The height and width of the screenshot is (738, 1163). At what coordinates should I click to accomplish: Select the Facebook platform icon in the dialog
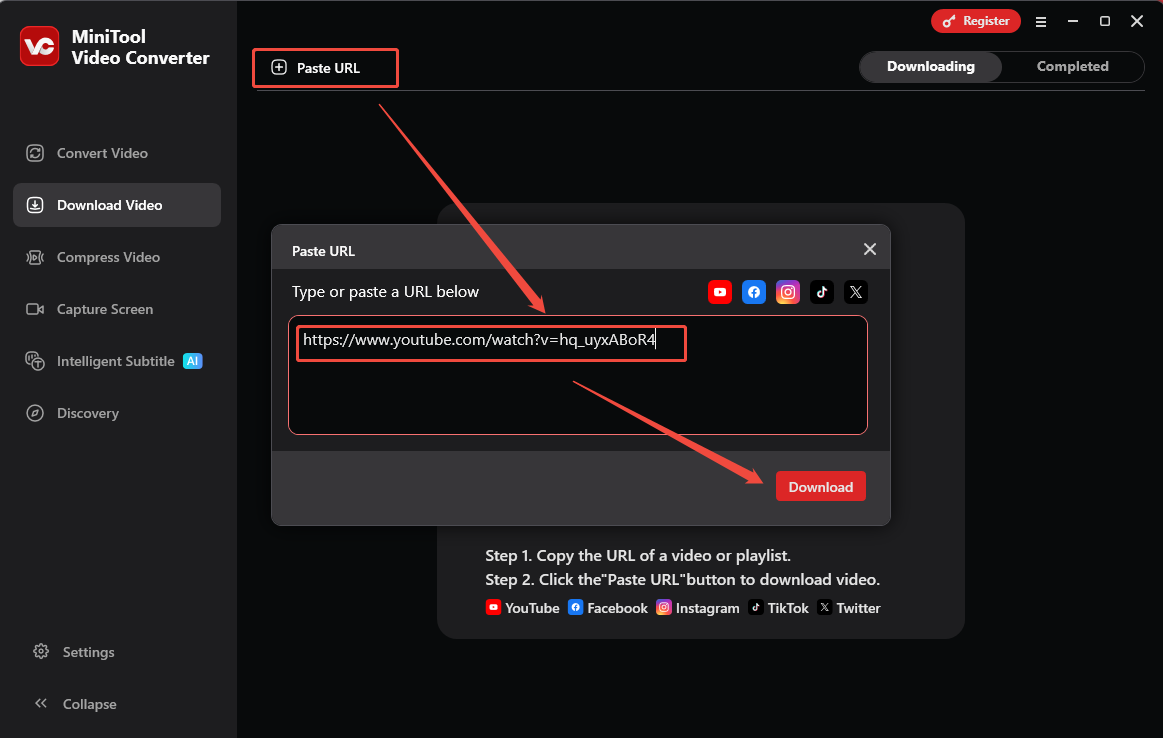click(x=753, y=292)
